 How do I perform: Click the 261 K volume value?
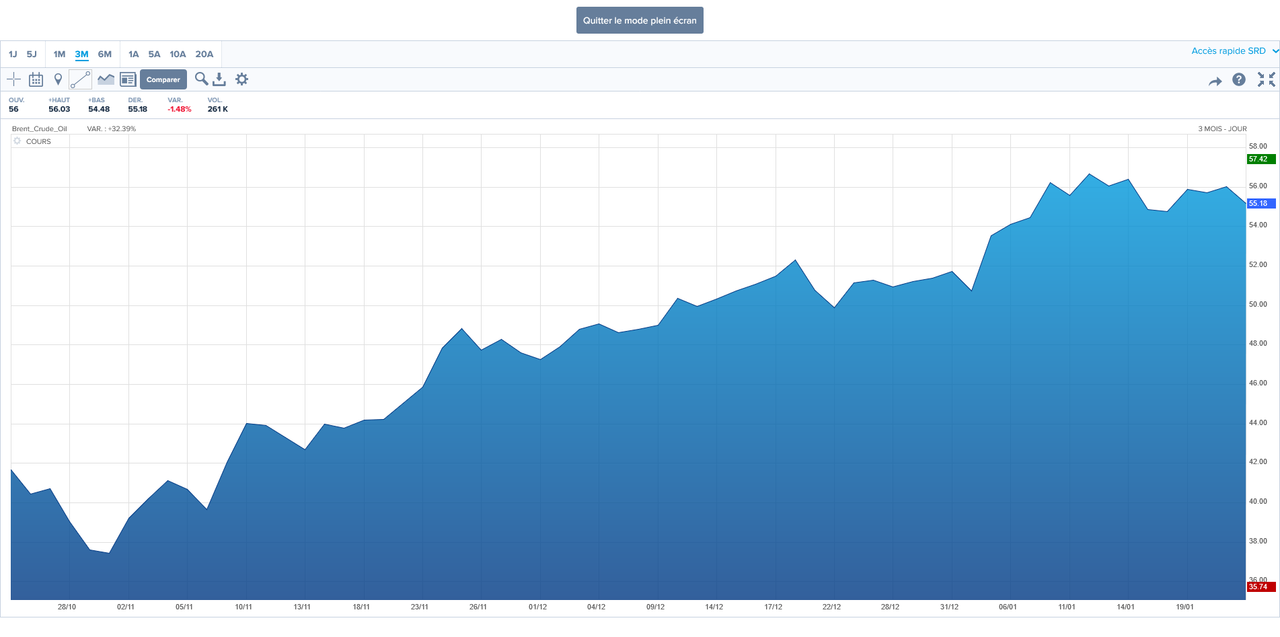[218, 109]
